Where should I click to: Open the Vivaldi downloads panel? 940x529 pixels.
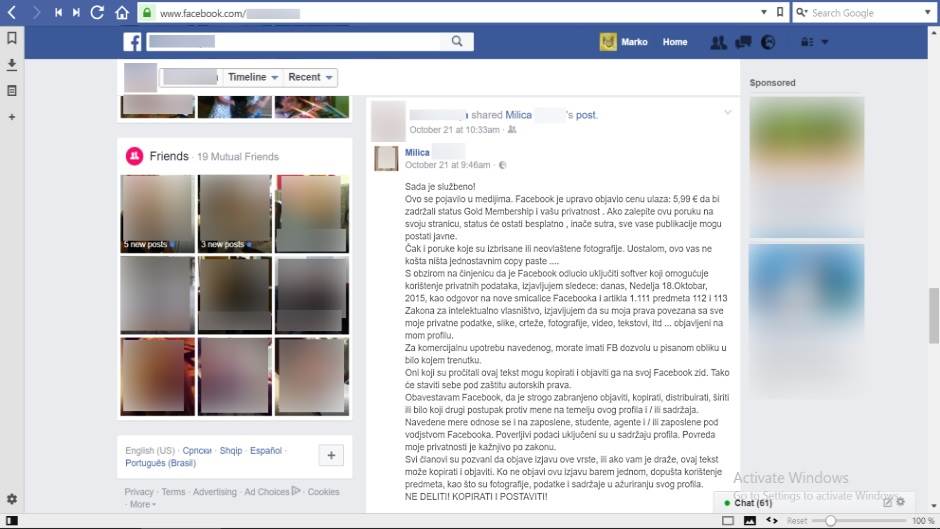(12, 64)
